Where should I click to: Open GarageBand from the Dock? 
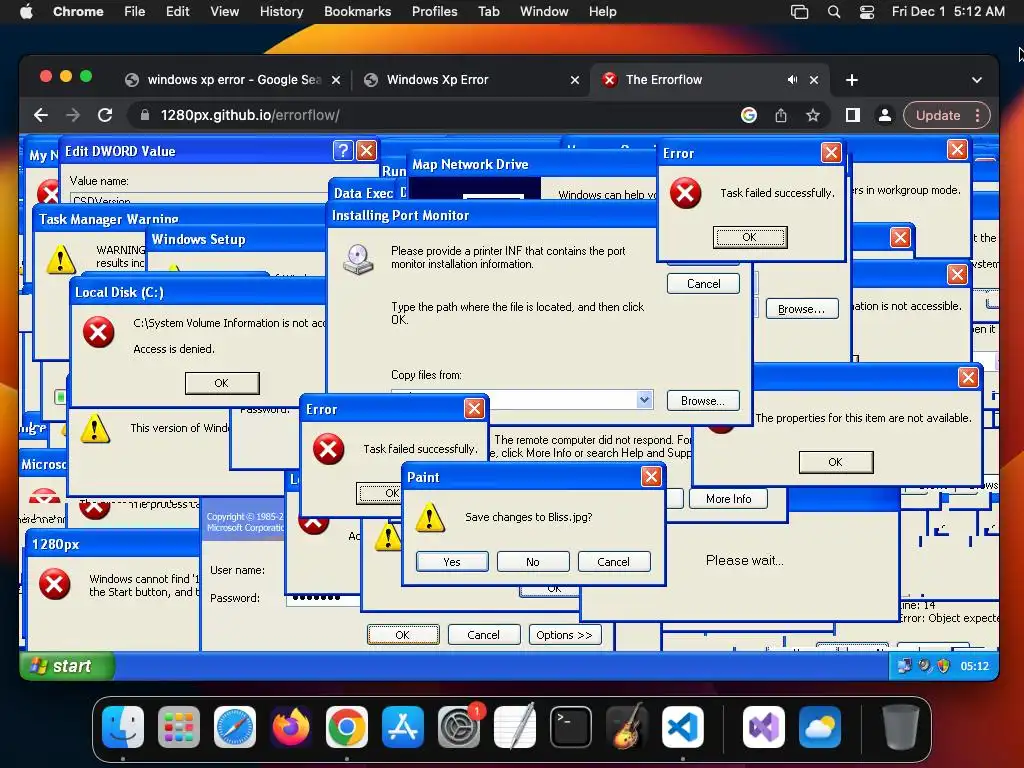[627, 727]
